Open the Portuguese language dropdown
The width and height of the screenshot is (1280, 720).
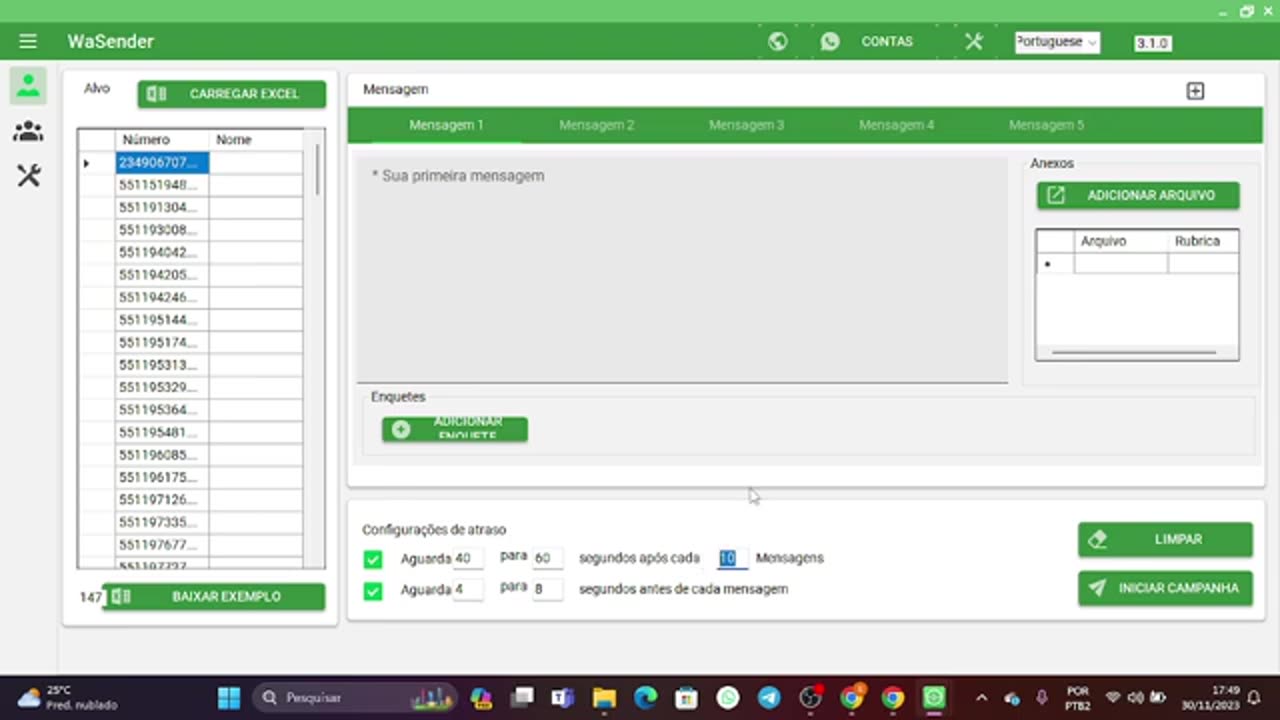(x=1057, y=42)
